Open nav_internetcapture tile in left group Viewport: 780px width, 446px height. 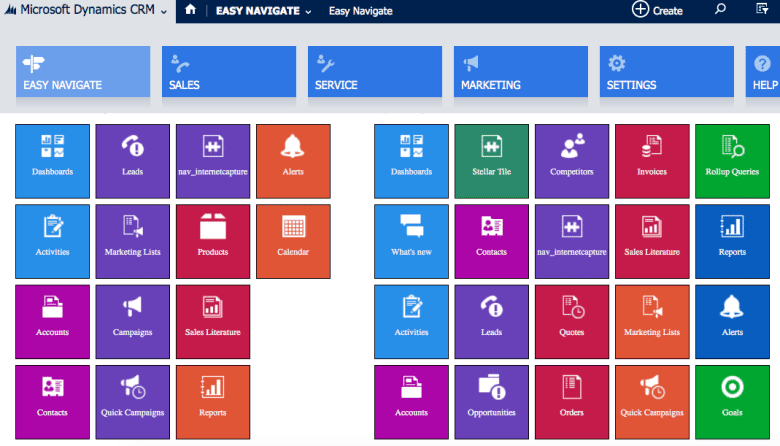213,161
